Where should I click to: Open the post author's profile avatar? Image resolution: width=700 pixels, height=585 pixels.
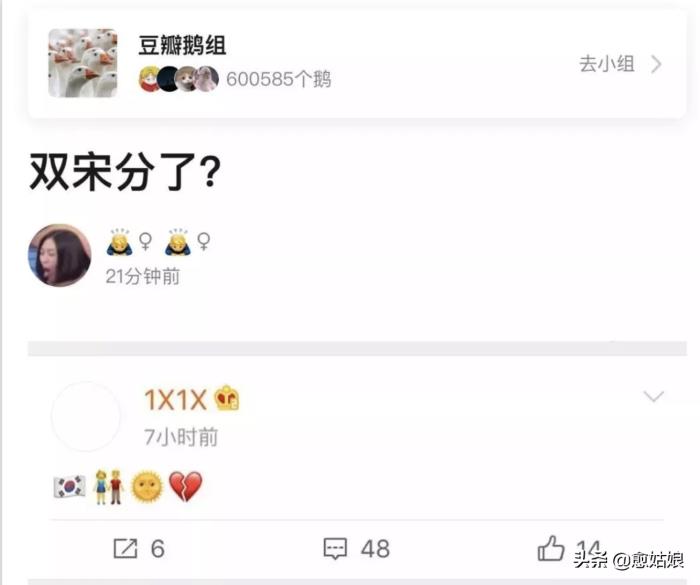[x=60, y=255]
